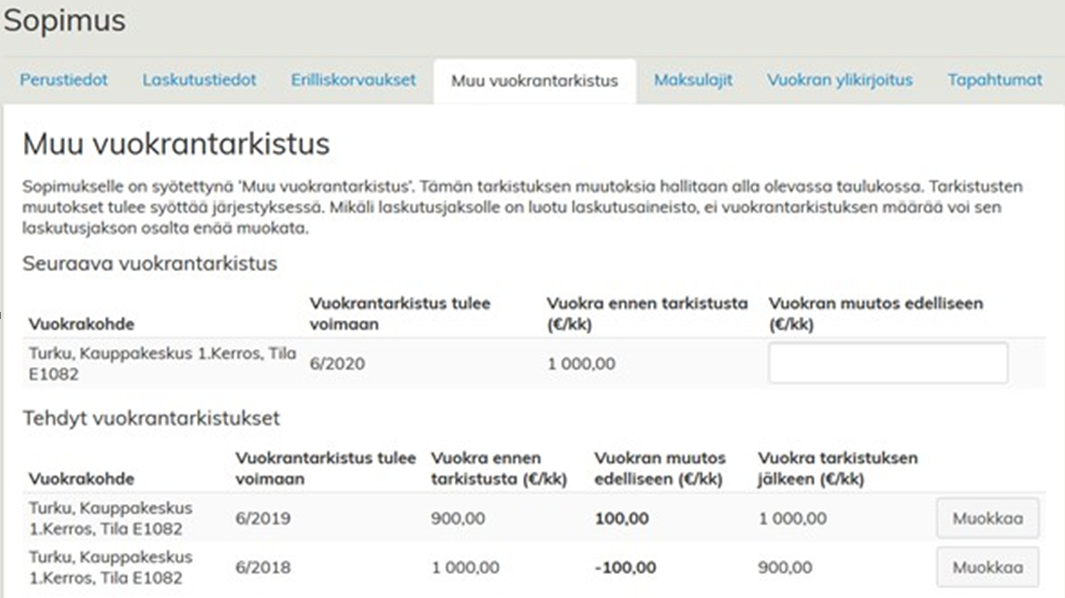Click the bold 100,00 rent change value
This screenshot has height=598, width=1065.
pyautogui.click(x=621, y=519)
